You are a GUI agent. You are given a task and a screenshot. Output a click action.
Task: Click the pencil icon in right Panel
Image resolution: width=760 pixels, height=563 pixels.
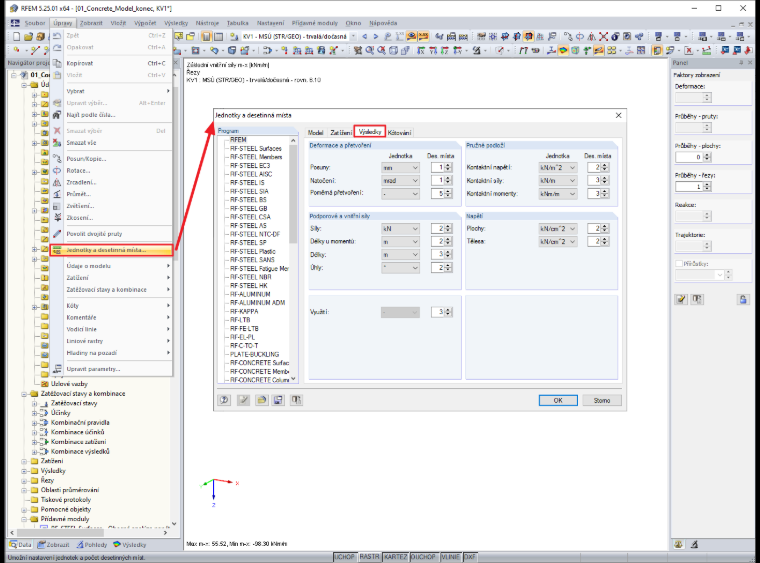[x=681, y=299]
